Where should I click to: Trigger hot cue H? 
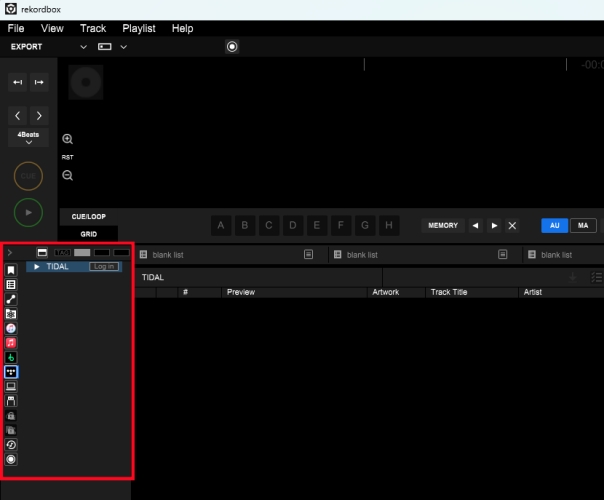(x=389, y=225)
